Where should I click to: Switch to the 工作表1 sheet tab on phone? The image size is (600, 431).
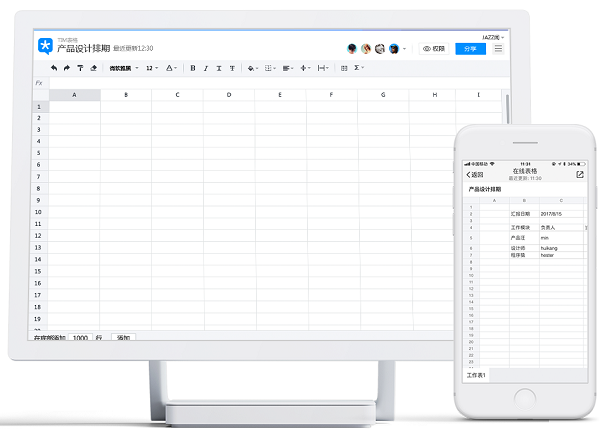pos(477,374)
